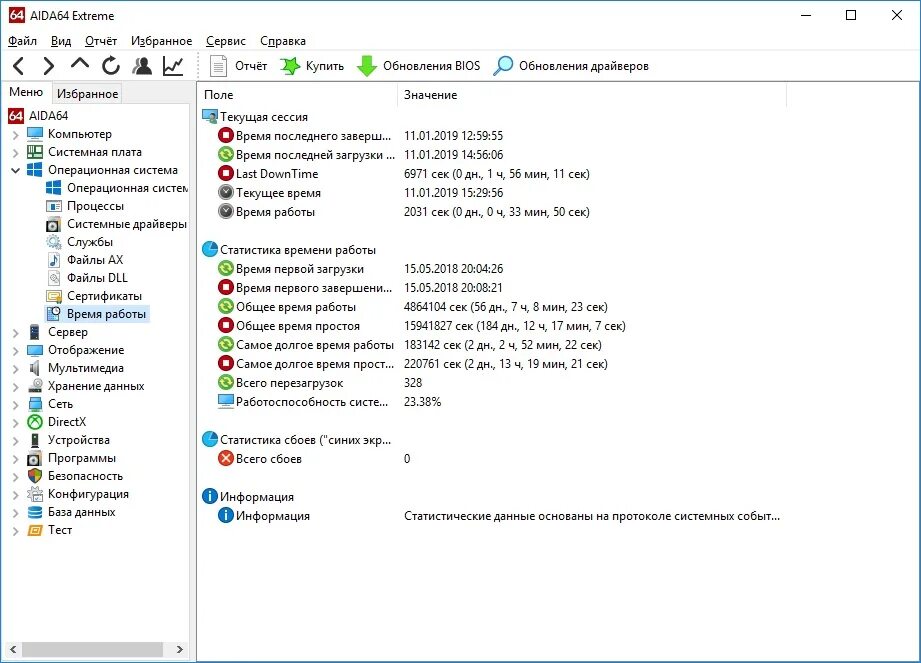Expand the Хранение данных tree node
This screenshot has width=921, height=663.
pos(15,386)
